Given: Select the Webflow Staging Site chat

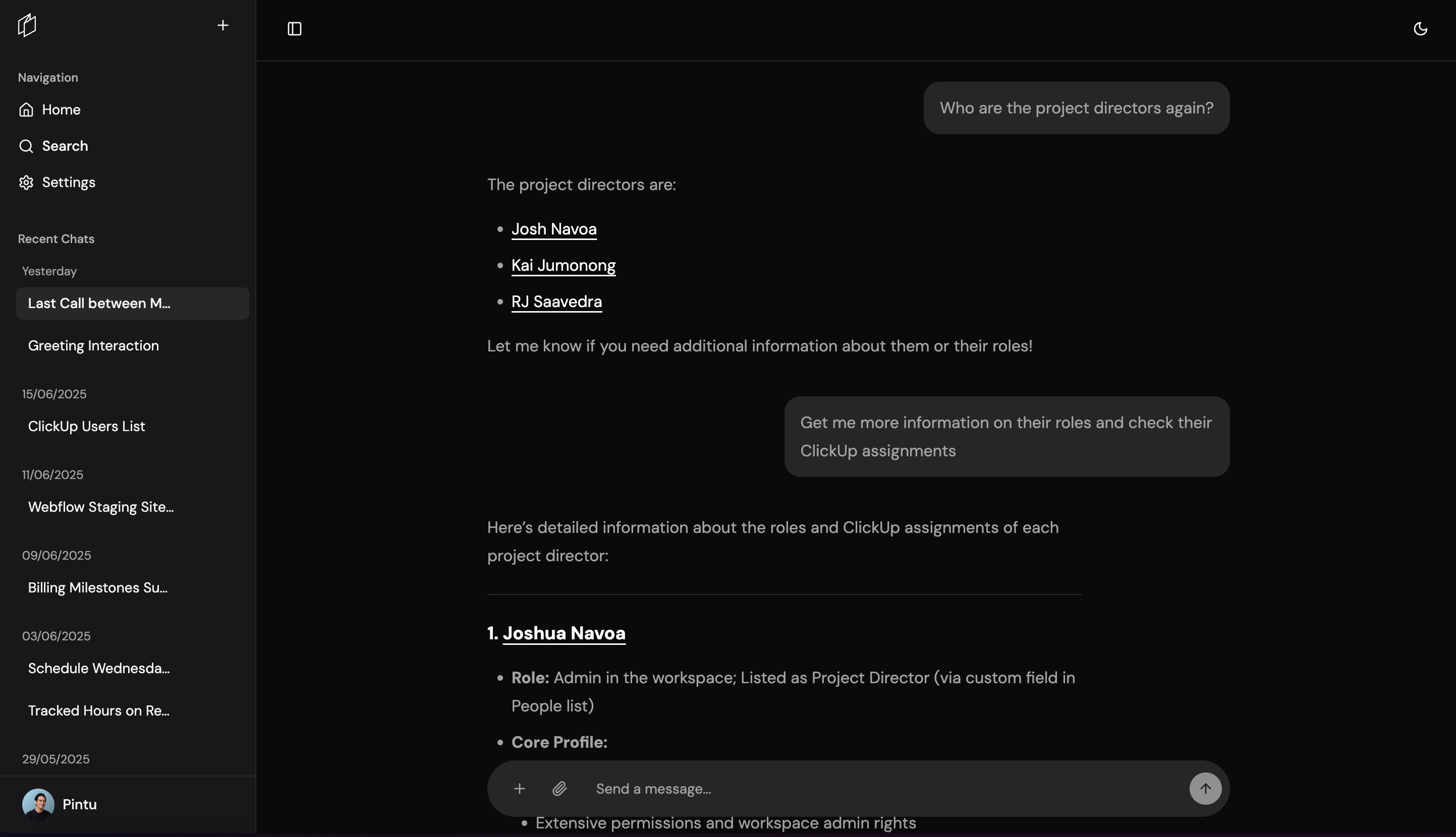Looking at the screenshot, I should click(x=100, y=507).
